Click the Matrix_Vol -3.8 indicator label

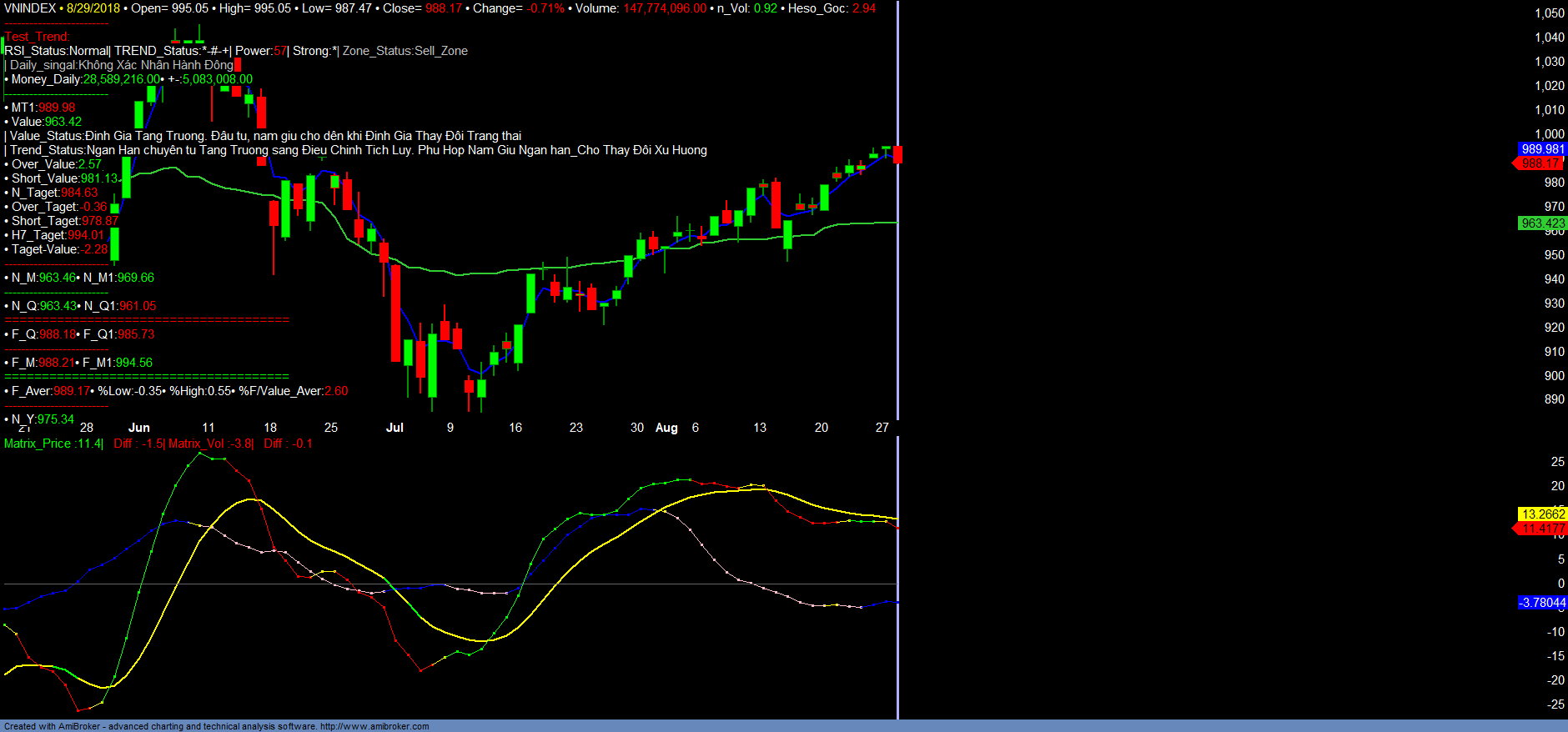pos(210,444)
